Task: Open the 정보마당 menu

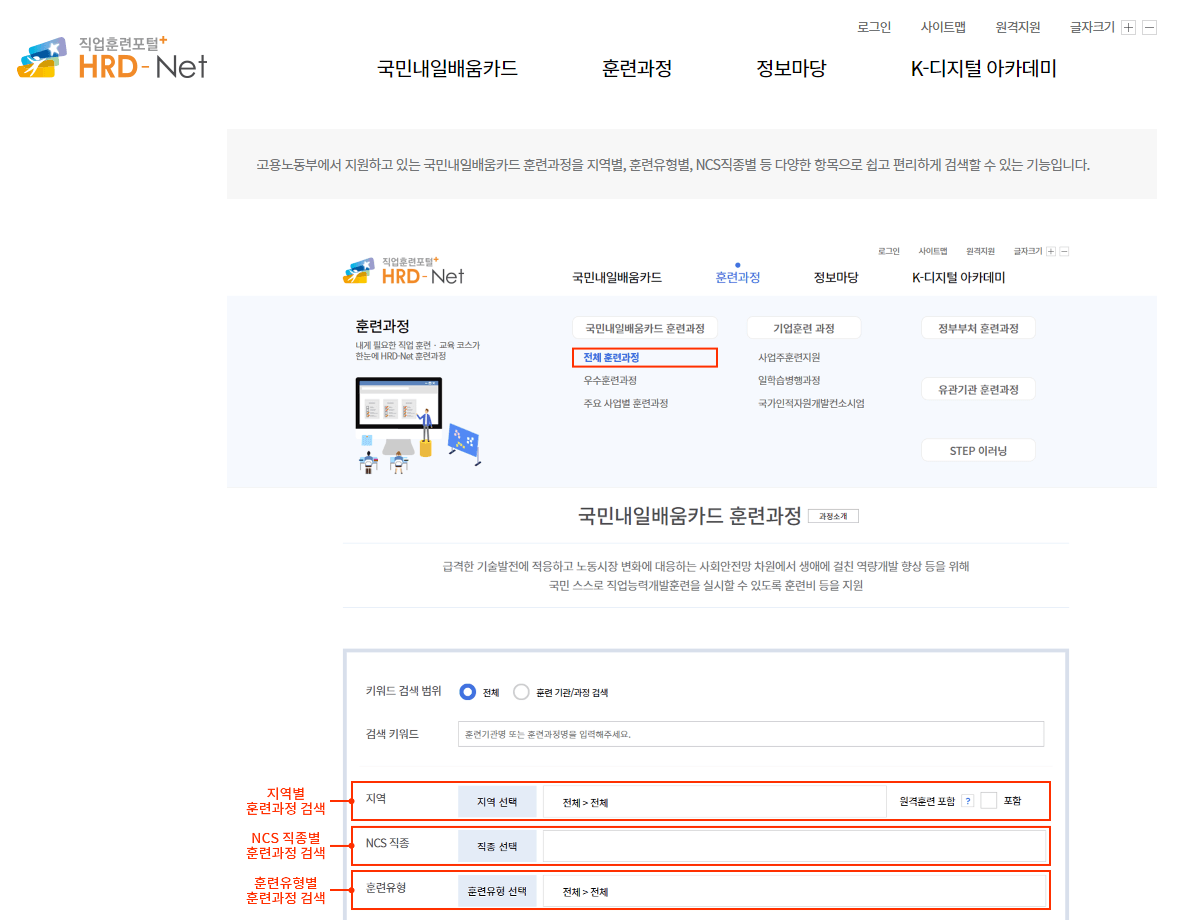Action: (791, 69)
